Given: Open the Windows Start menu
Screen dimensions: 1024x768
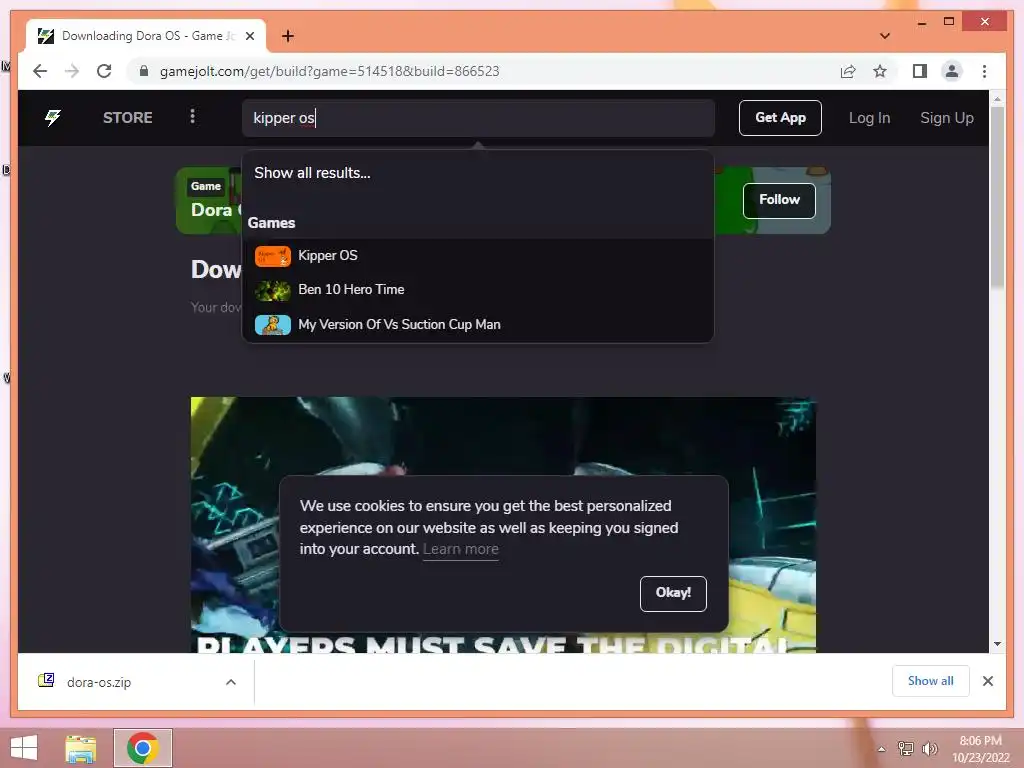Looking at the screenshot, I should (x=24, y=748).
